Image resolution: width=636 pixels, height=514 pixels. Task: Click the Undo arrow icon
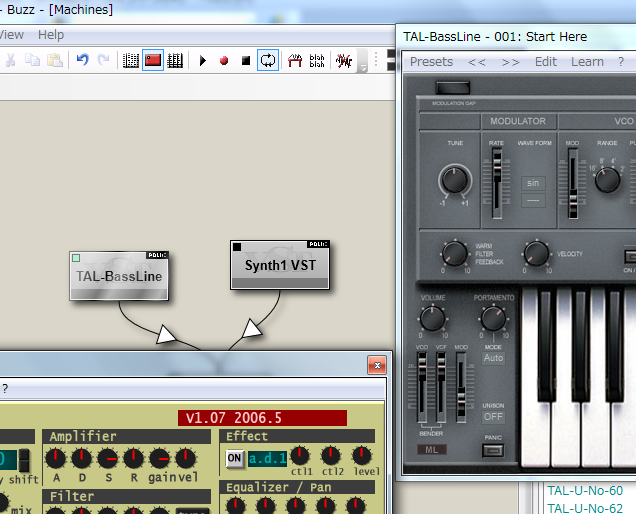[x=82, y=61]
